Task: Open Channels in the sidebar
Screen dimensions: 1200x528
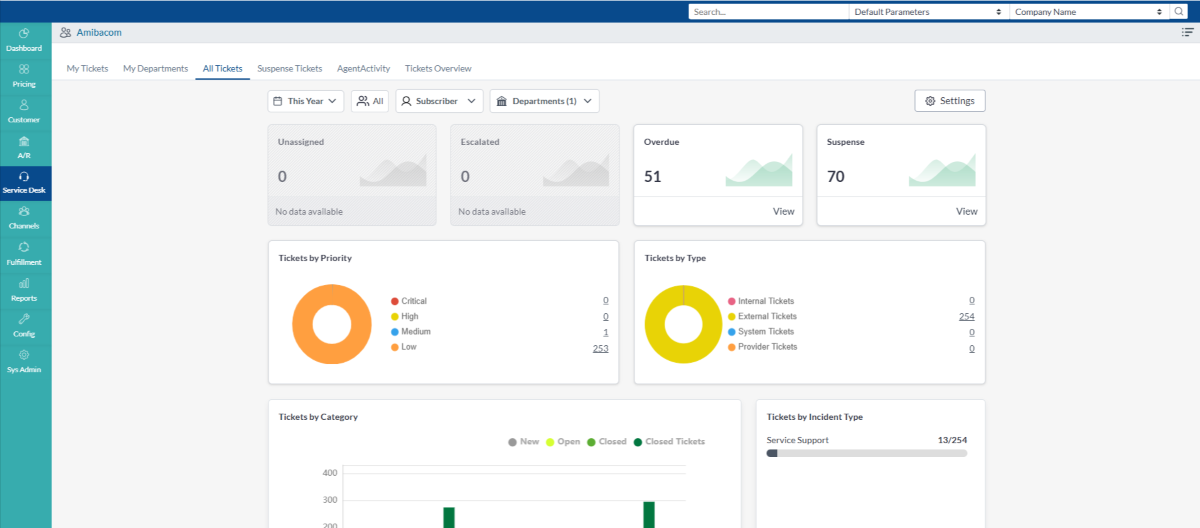Action: point(24,217)
